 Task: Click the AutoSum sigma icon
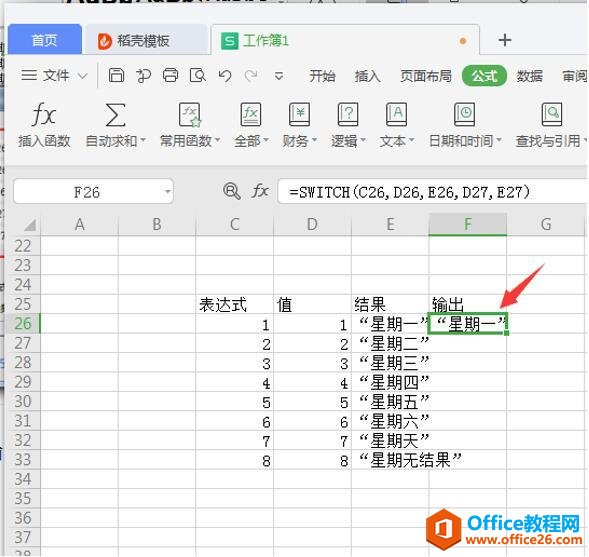pos(115,115)
